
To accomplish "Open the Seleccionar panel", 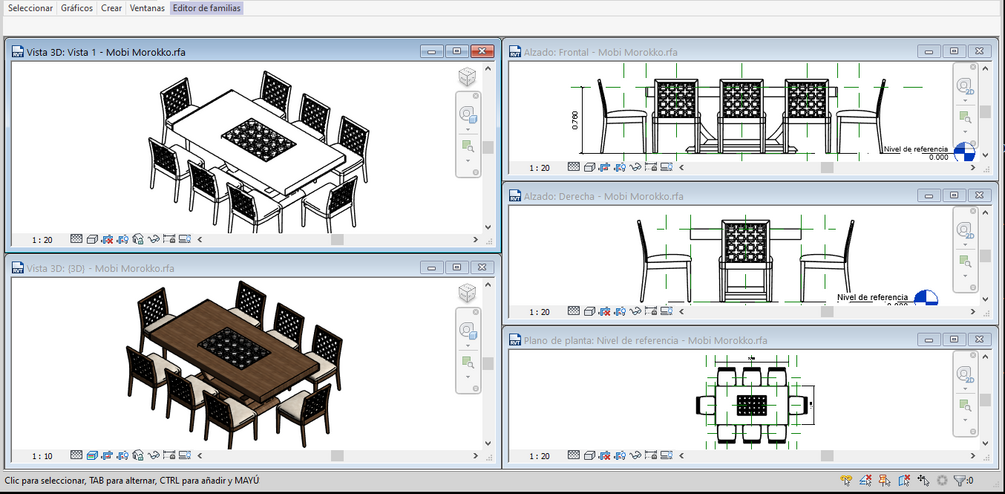I will point(30,8).
